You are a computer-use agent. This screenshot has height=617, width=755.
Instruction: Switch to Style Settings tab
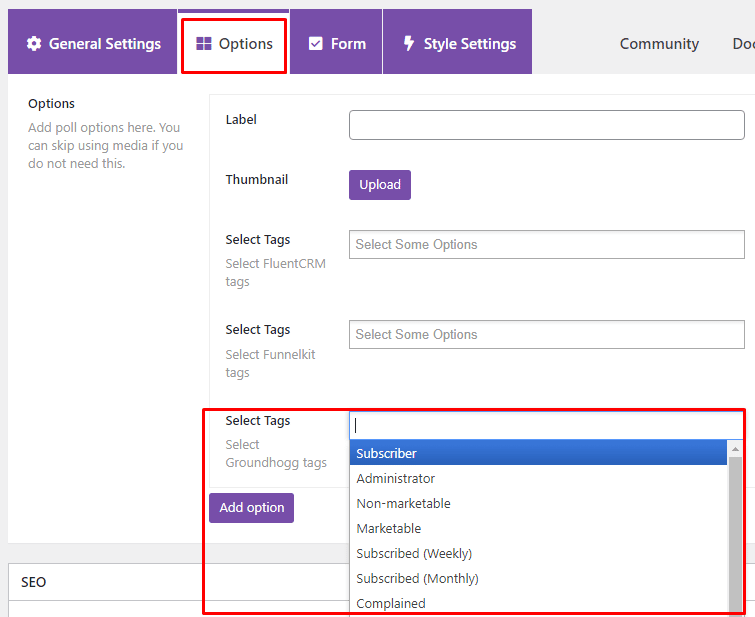click(x=457, y=42)
